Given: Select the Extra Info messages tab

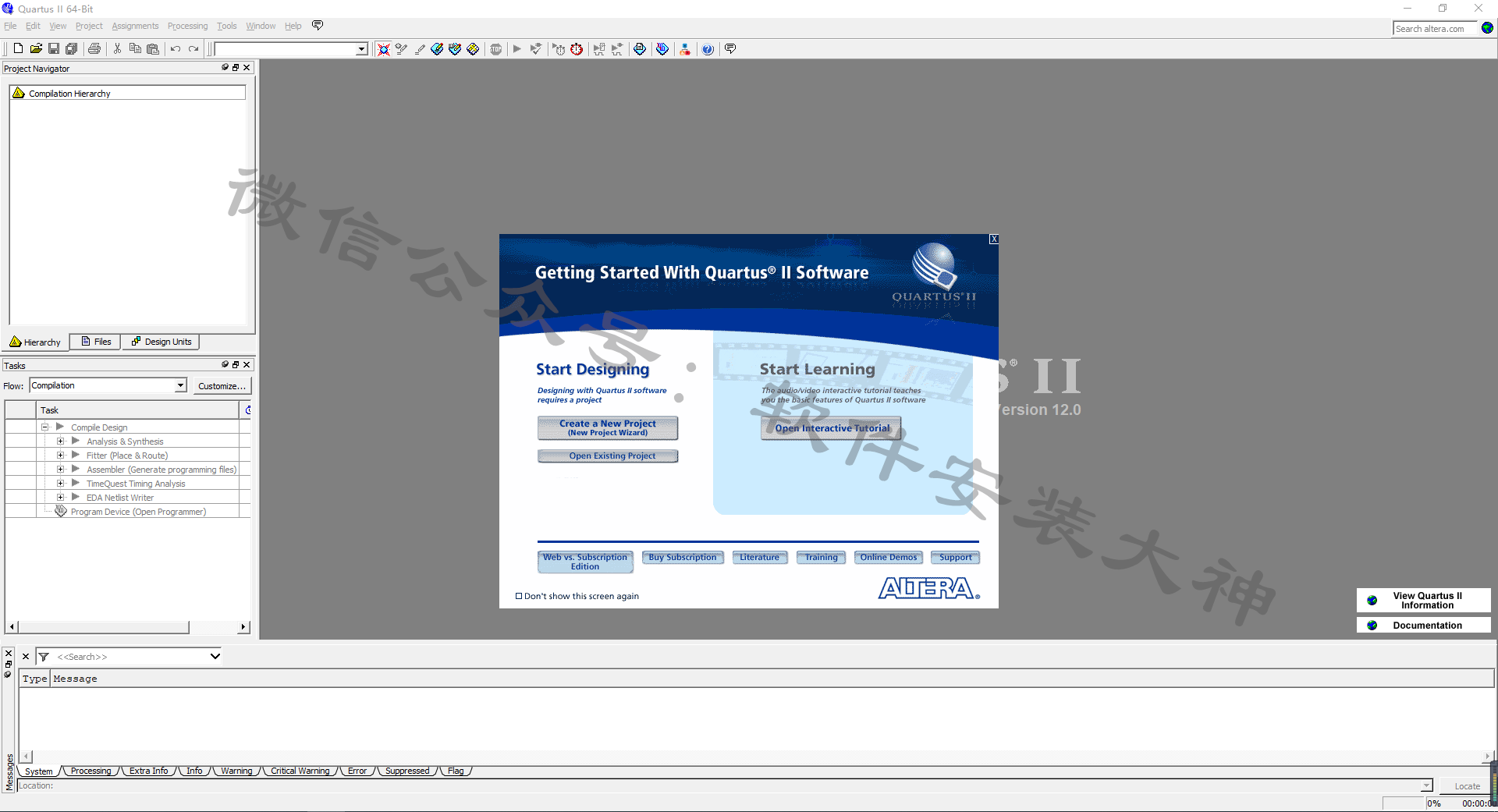Looking at the screenshot, I should [x=148, y=771].
